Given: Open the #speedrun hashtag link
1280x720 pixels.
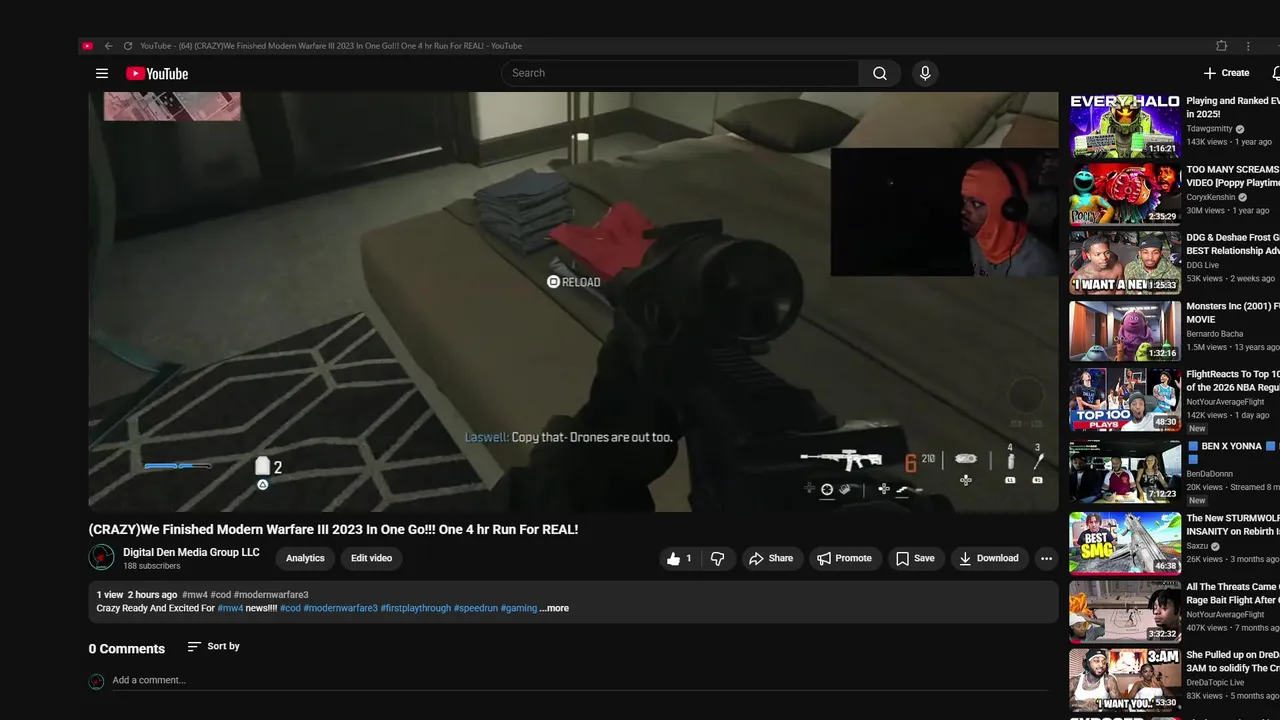Looking at the screenshot, I should click(x=475, y=608).
